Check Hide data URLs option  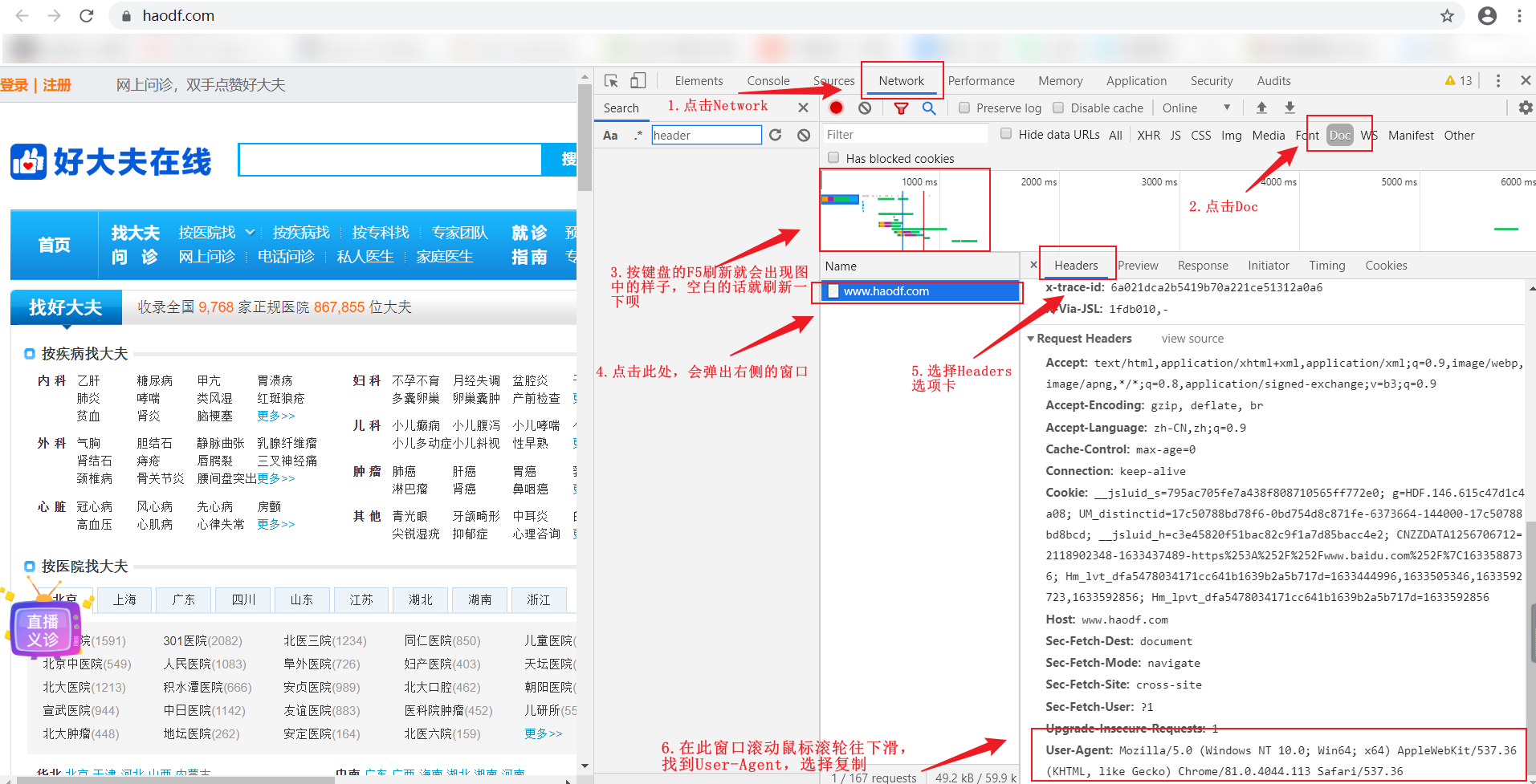coord(1006,134)
